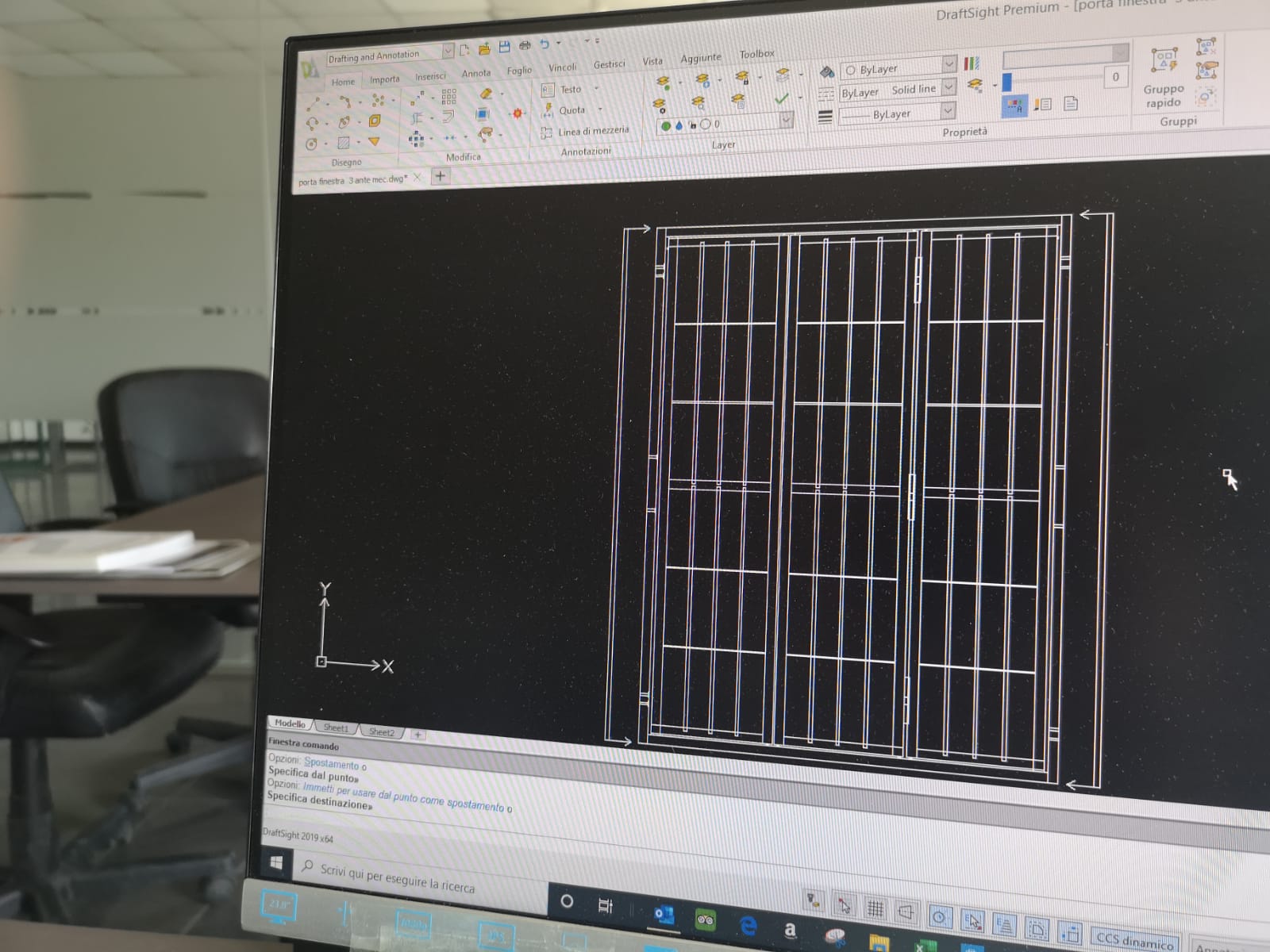Viewport: 1270px width, 952px height.
Task: Open the Toolbox ribbon tab
Action: click(x=757, y=54)
